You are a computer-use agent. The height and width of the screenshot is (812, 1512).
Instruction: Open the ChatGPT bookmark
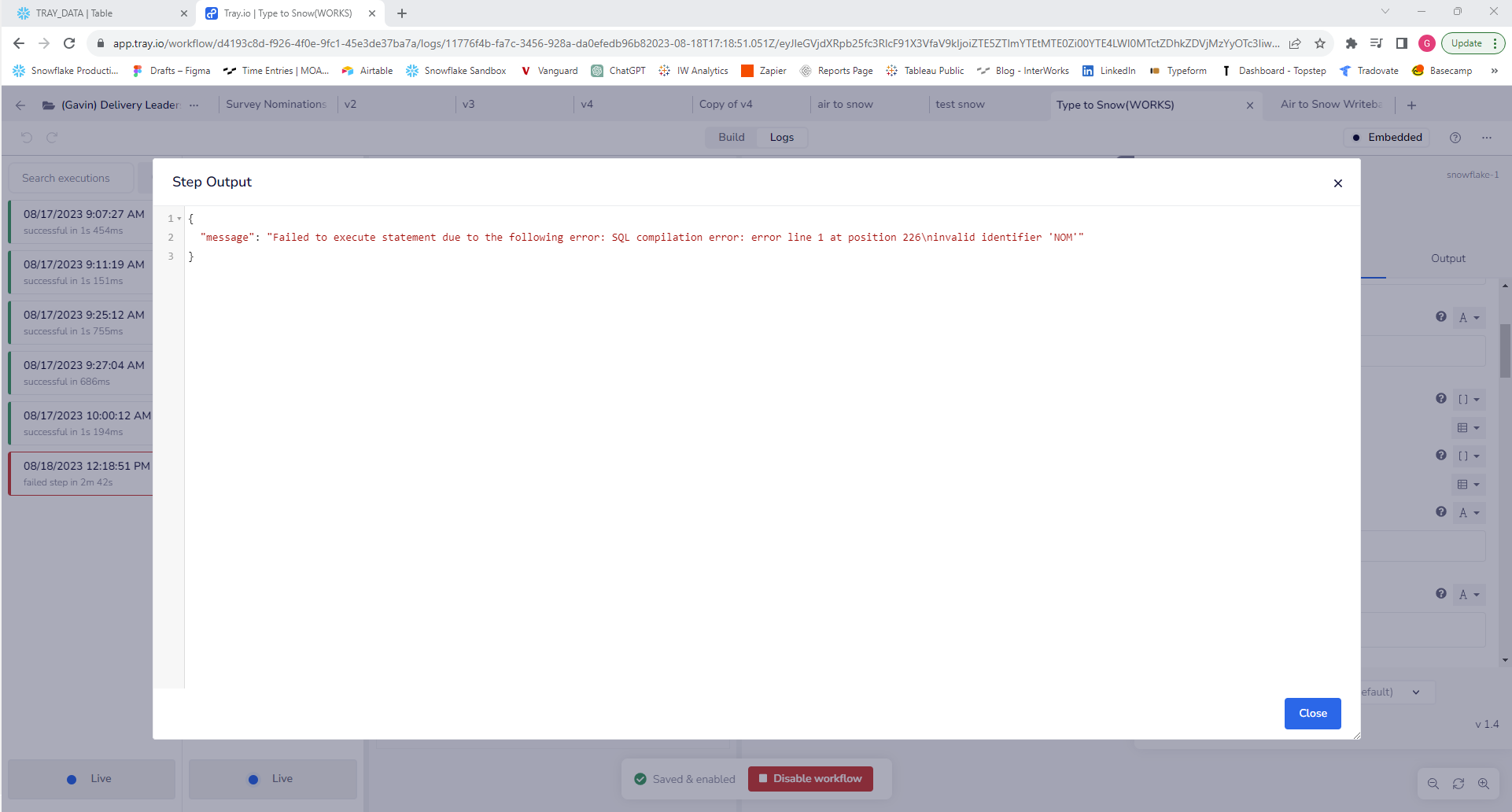(618, 71)
